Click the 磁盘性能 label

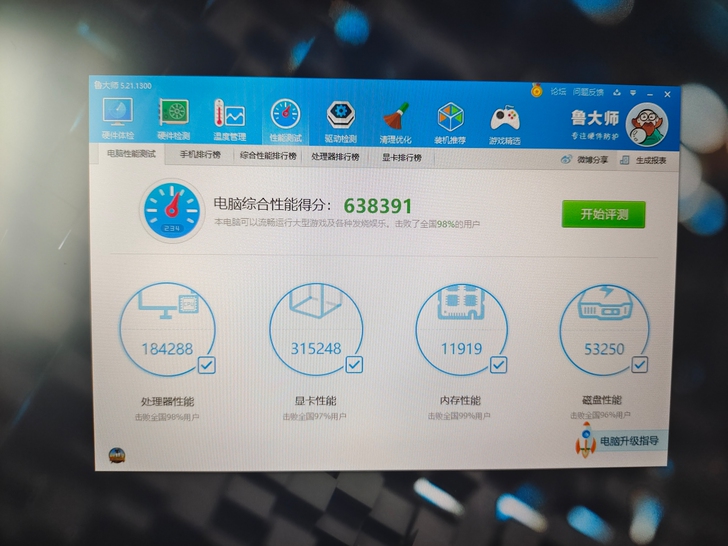coord(602,399)
